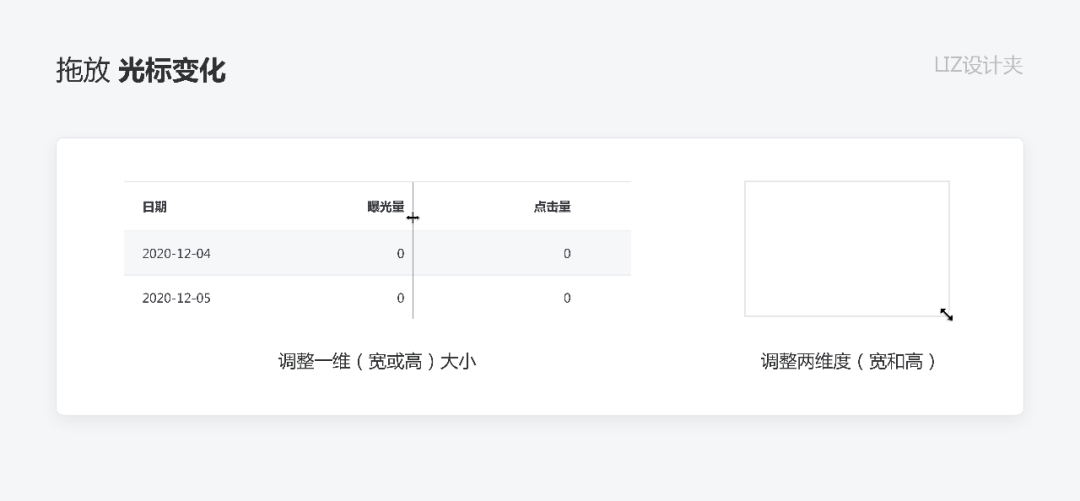Click the rectangle's bottom-right corner handle

coord(949,316)
